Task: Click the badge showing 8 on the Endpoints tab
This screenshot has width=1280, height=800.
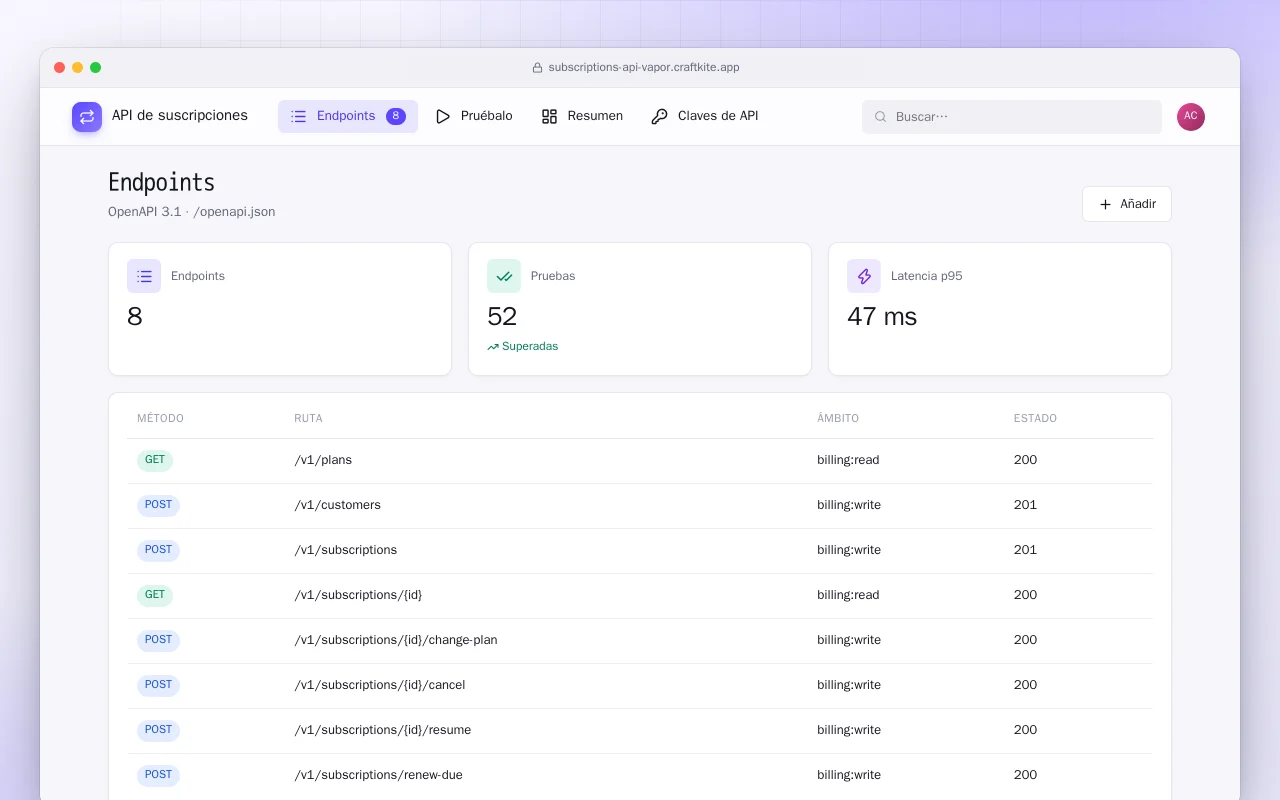Action: (396, 116)
